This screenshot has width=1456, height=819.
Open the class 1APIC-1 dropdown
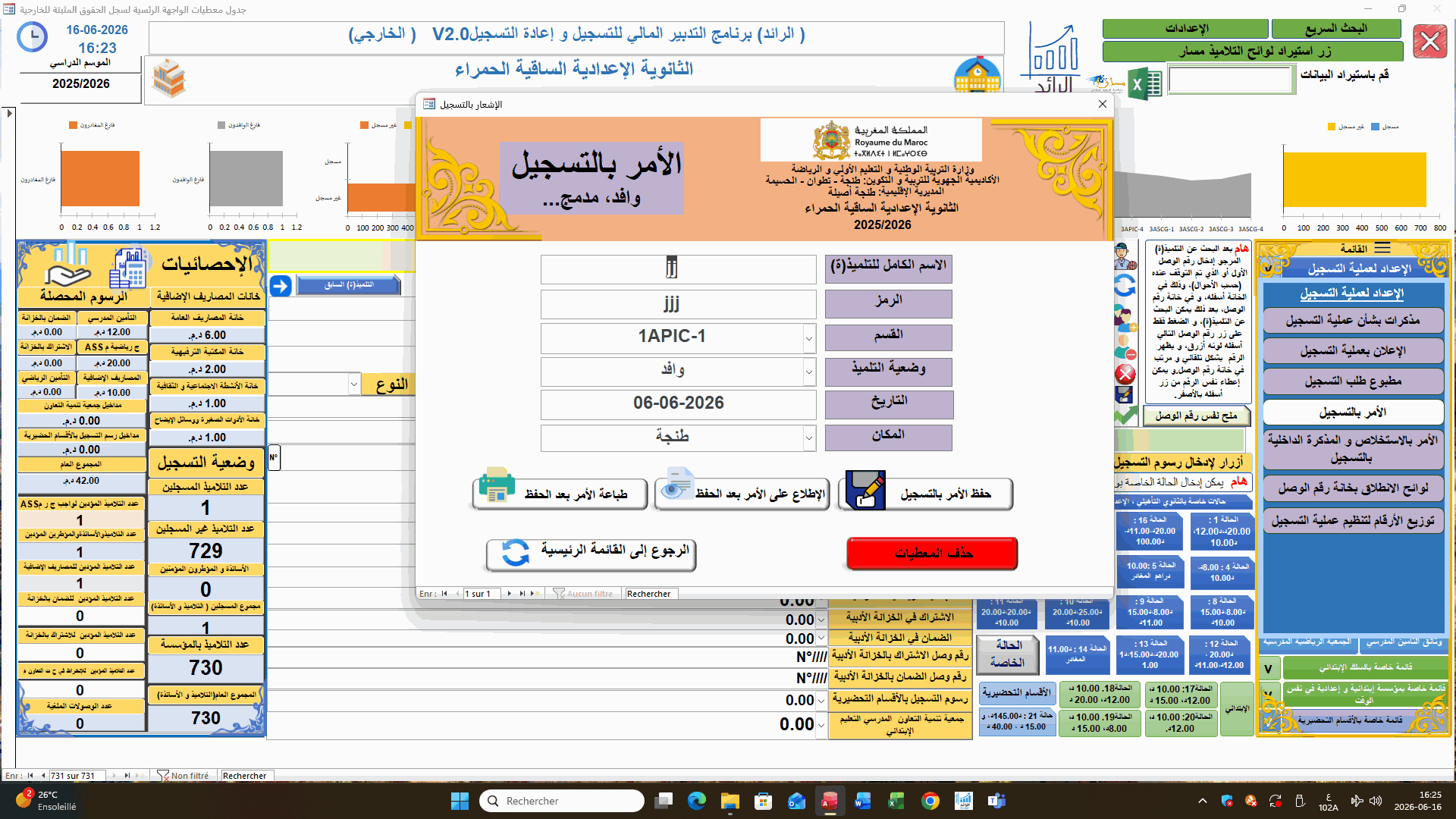tap(809, 338)
